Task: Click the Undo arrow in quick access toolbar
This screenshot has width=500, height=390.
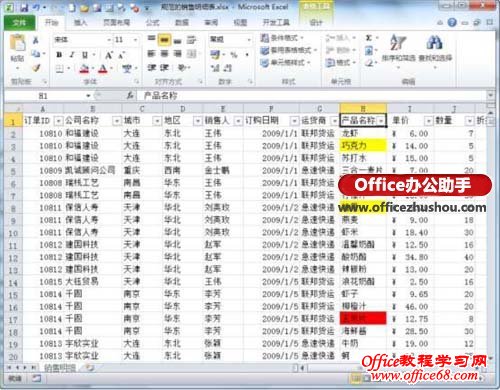Action: tap(37, 7)
